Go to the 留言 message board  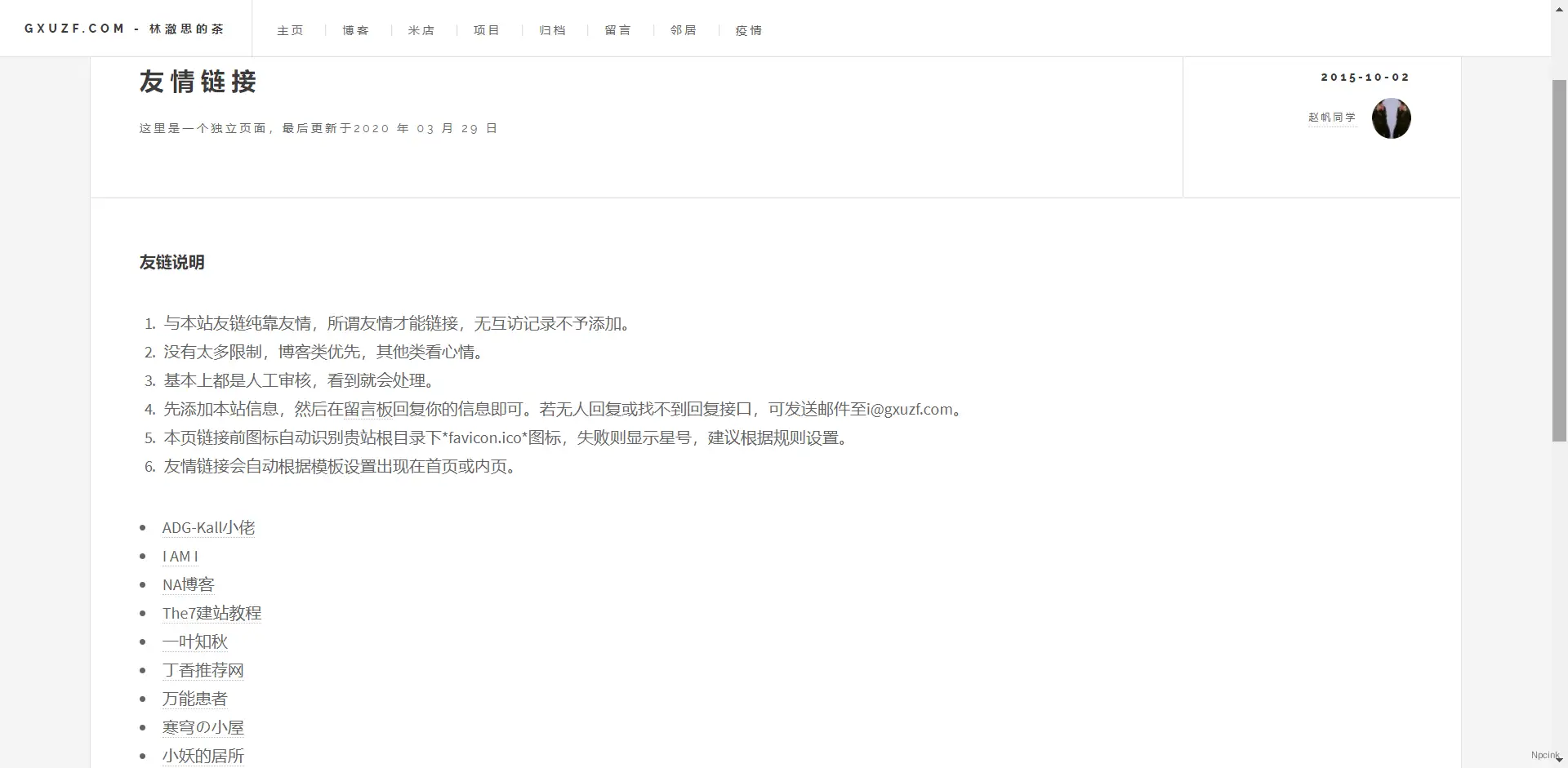pyautogui.click(x=618, y=30)
